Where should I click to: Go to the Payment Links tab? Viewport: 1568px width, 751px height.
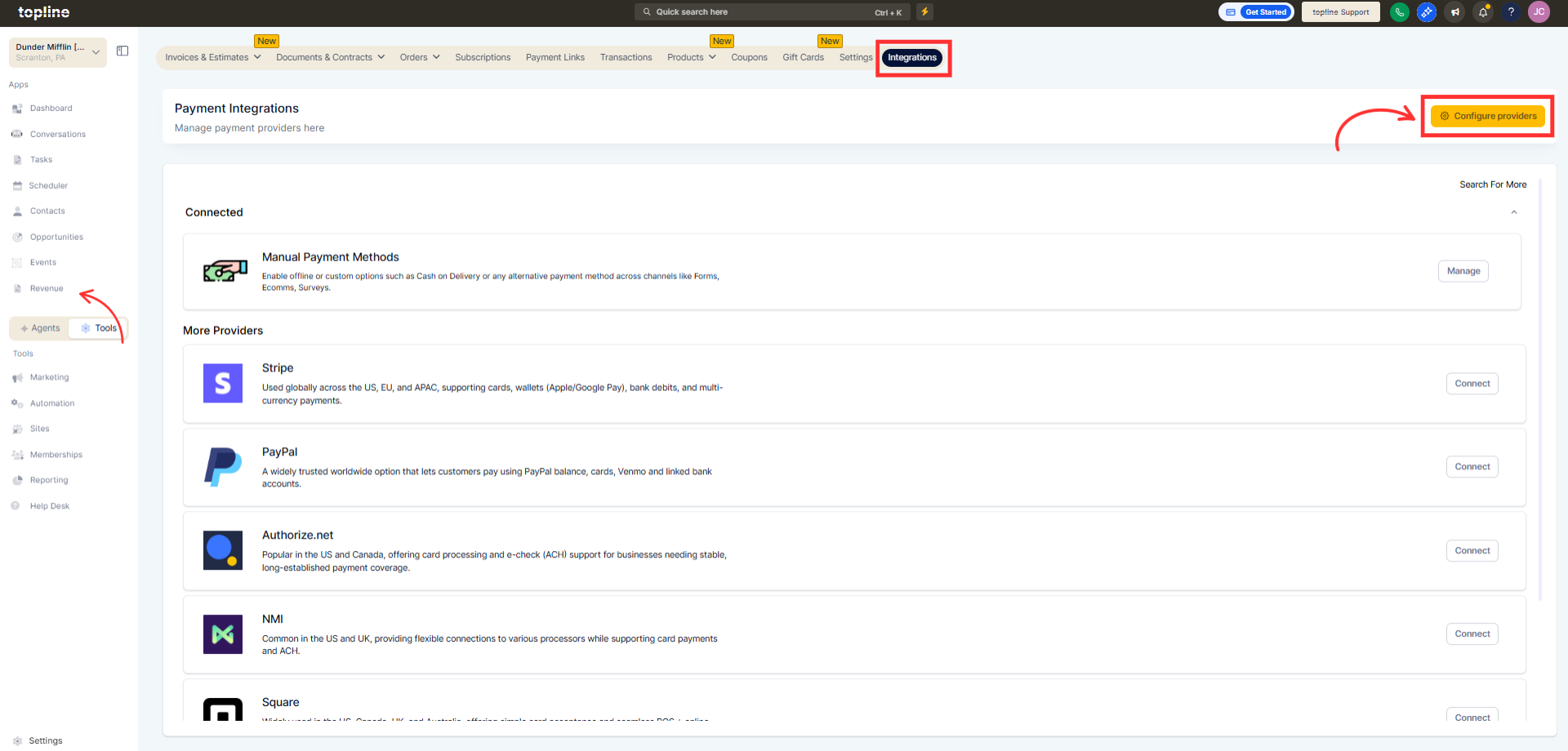click(555, 57)
